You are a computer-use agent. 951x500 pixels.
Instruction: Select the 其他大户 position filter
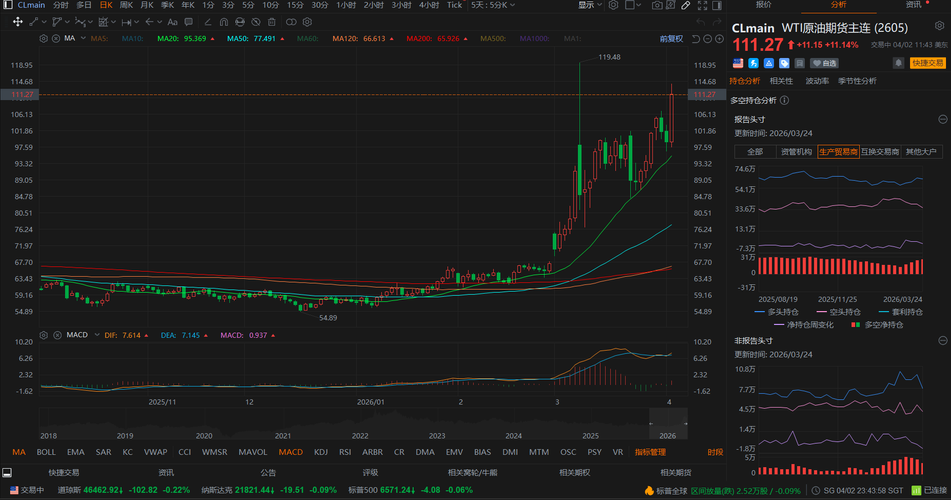921,152
